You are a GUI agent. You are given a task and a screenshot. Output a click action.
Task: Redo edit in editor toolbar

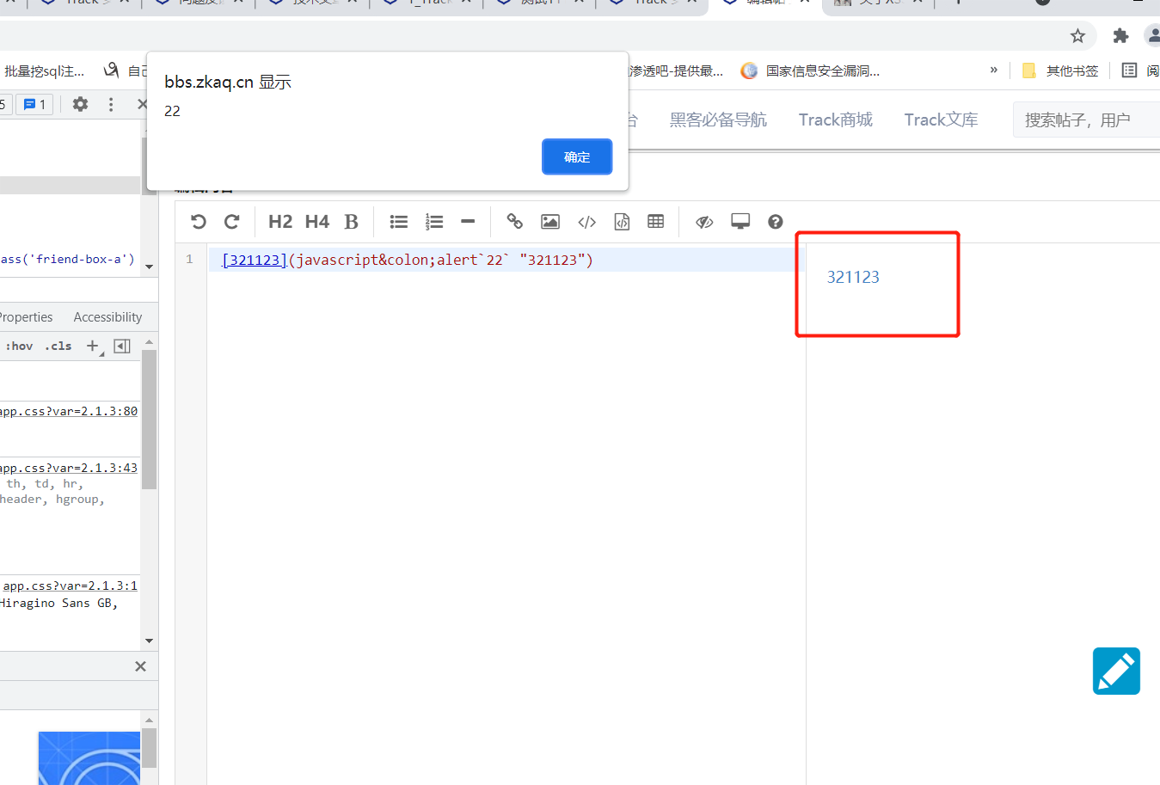(x=232, y=222)
